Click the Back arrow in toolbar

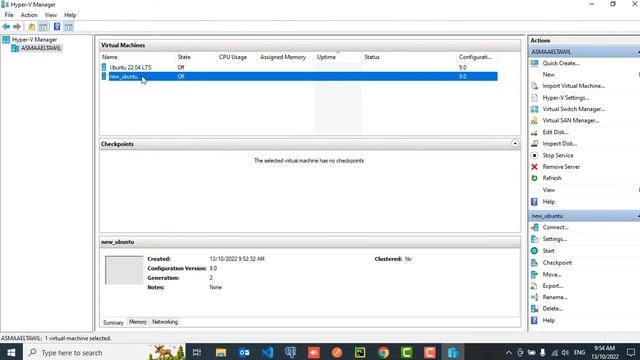pyautogui.click(x=6, y=27)
